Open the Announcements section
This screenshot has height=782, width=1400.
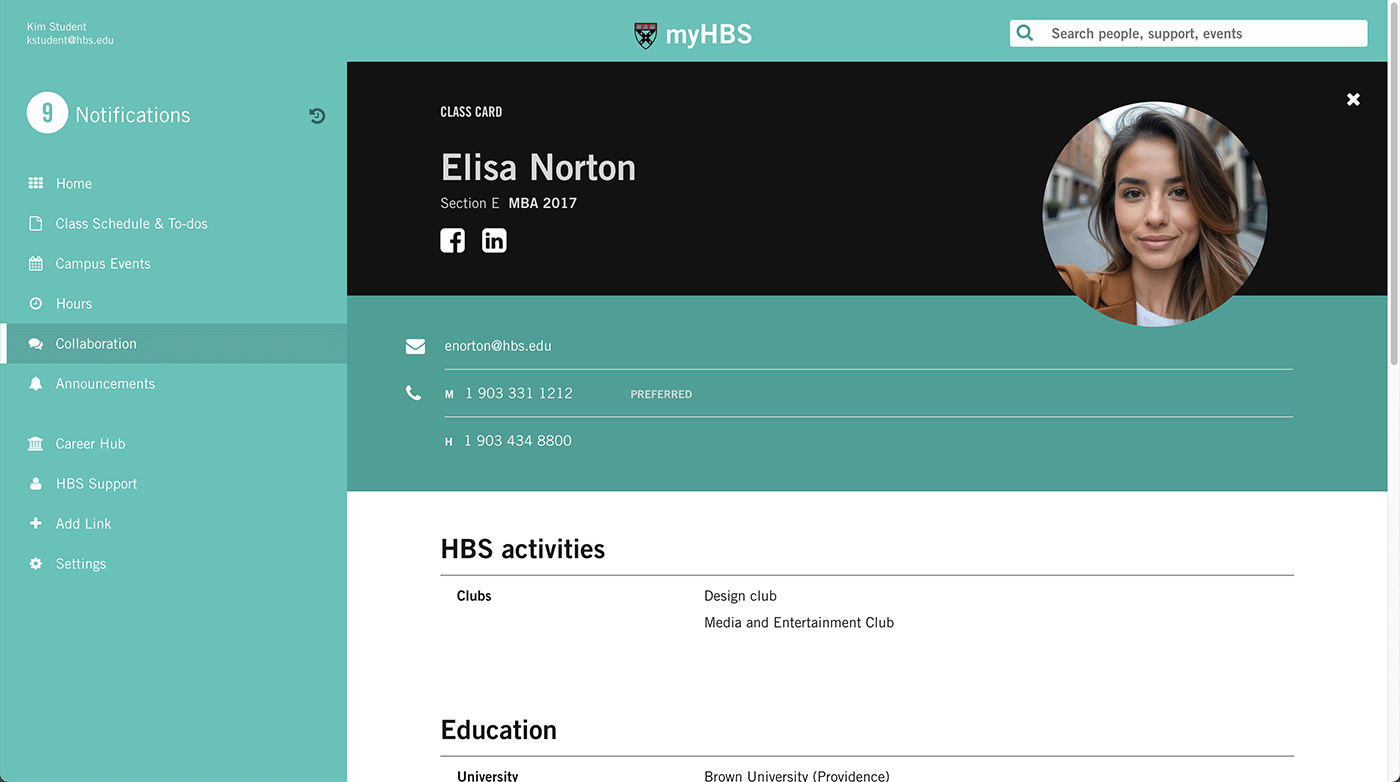(x=105, y=383)
